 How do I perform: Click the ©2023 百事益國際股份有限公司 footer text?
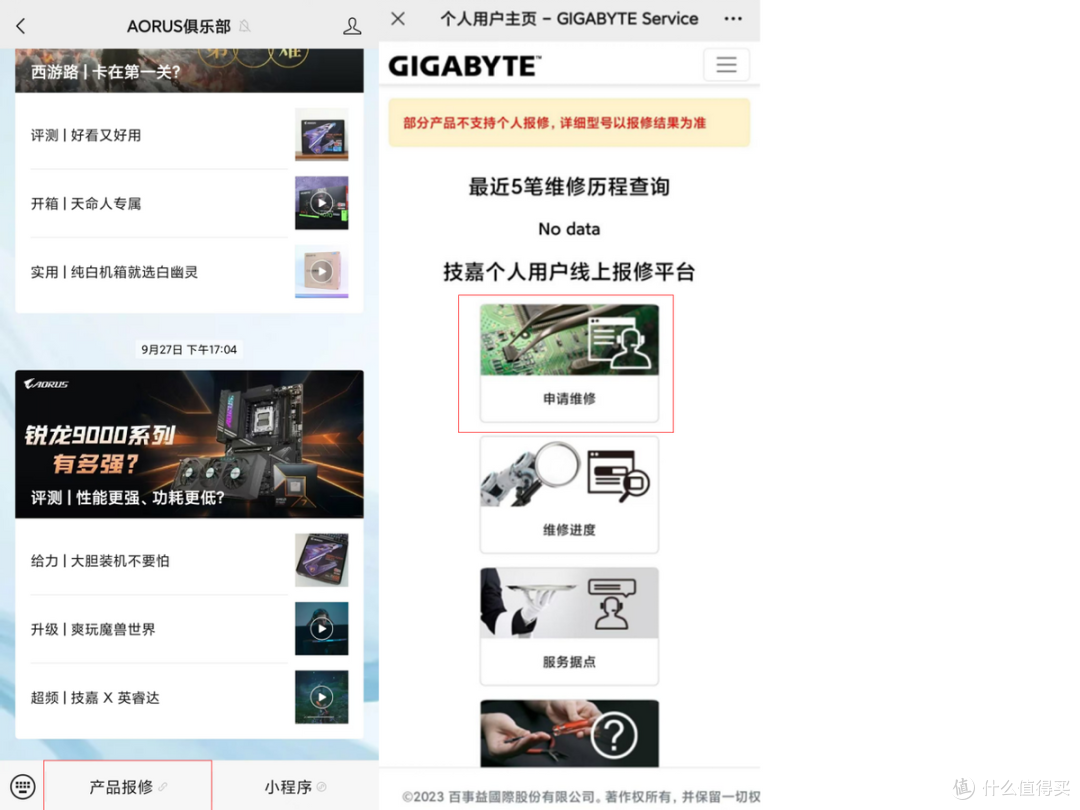coord(581,796)
